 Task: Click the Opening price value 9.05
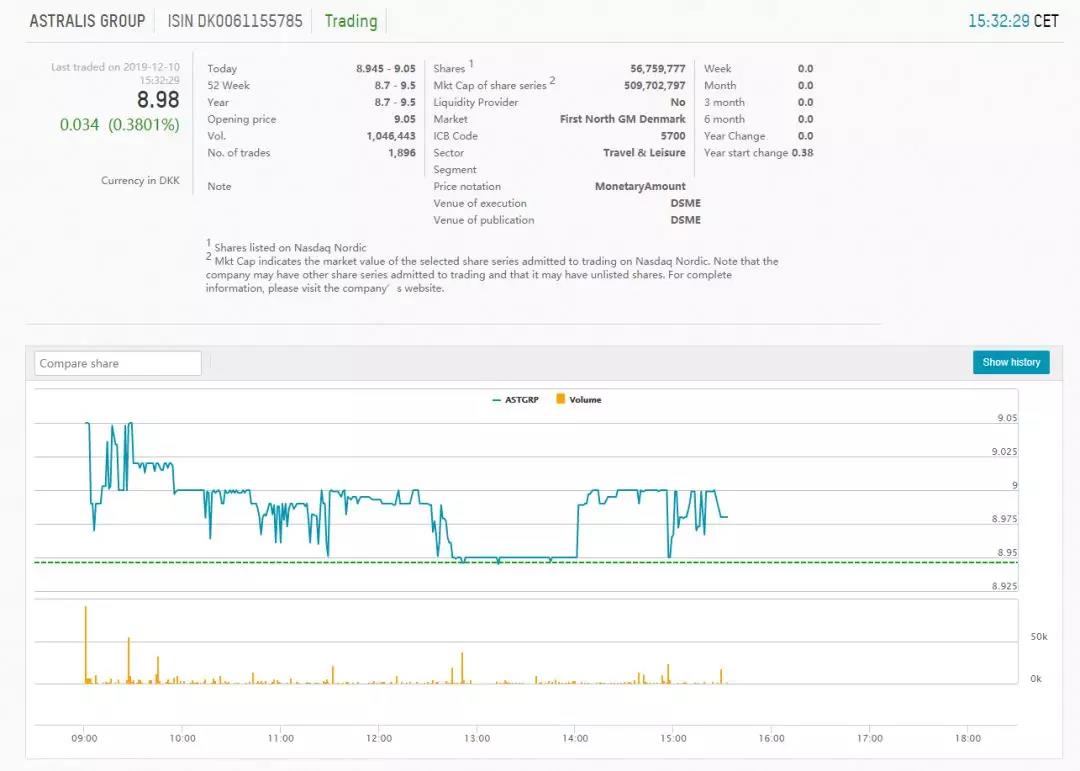click(404, 119)
